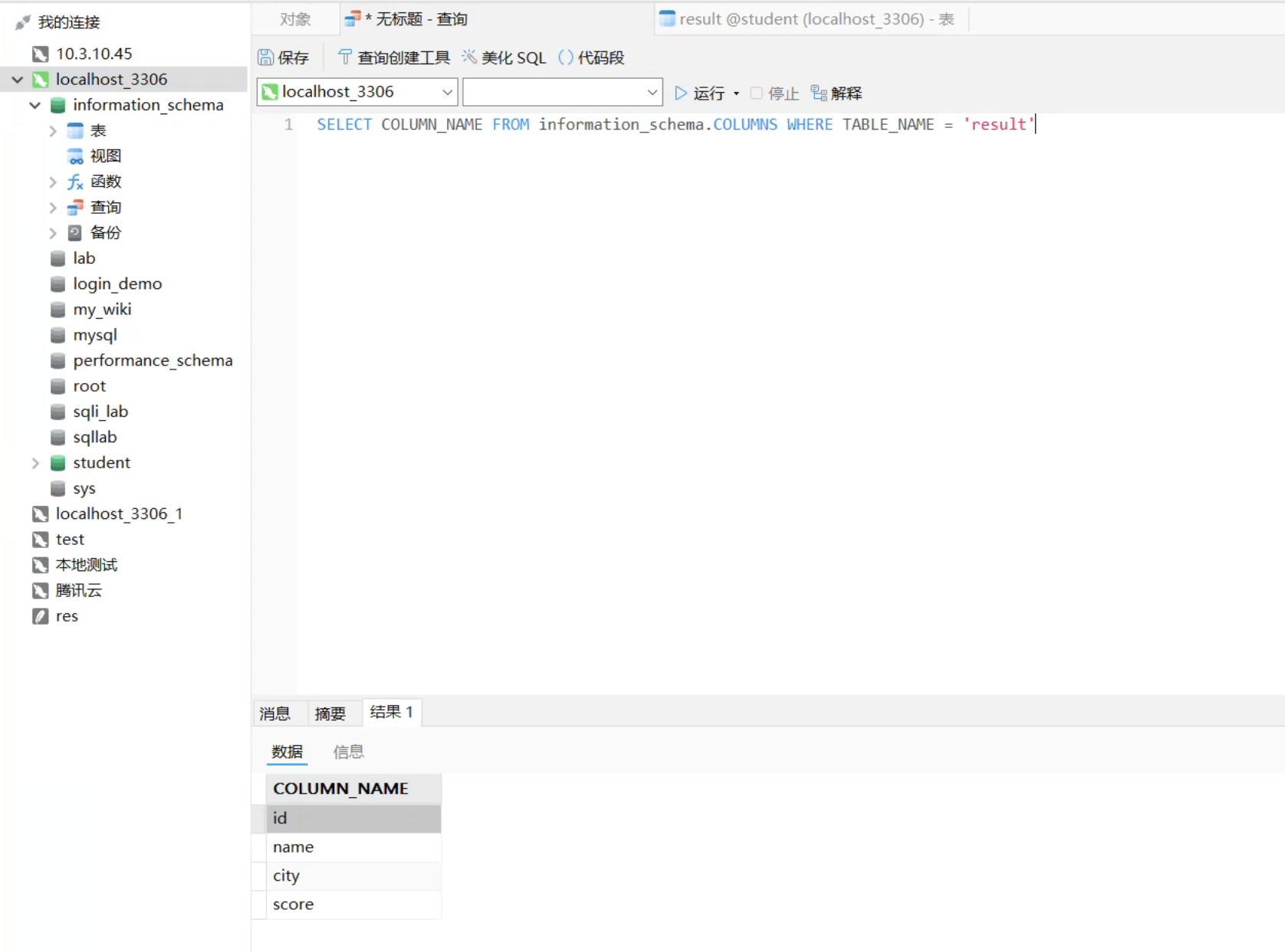Click the Beautify SQL (美化 SQL) icon
The height and width of the screenshot is (952, 1285).
click(469, 57)
